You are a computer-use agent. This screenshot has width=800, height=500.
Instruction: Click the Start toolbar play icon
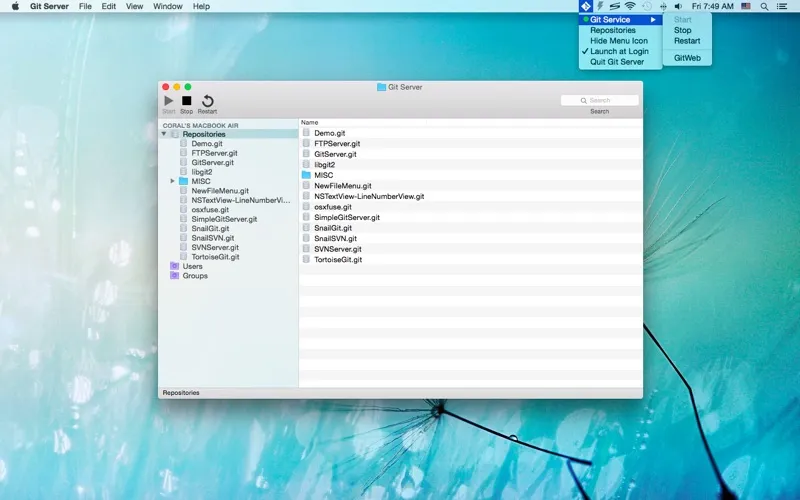click(x=168, y=101)
